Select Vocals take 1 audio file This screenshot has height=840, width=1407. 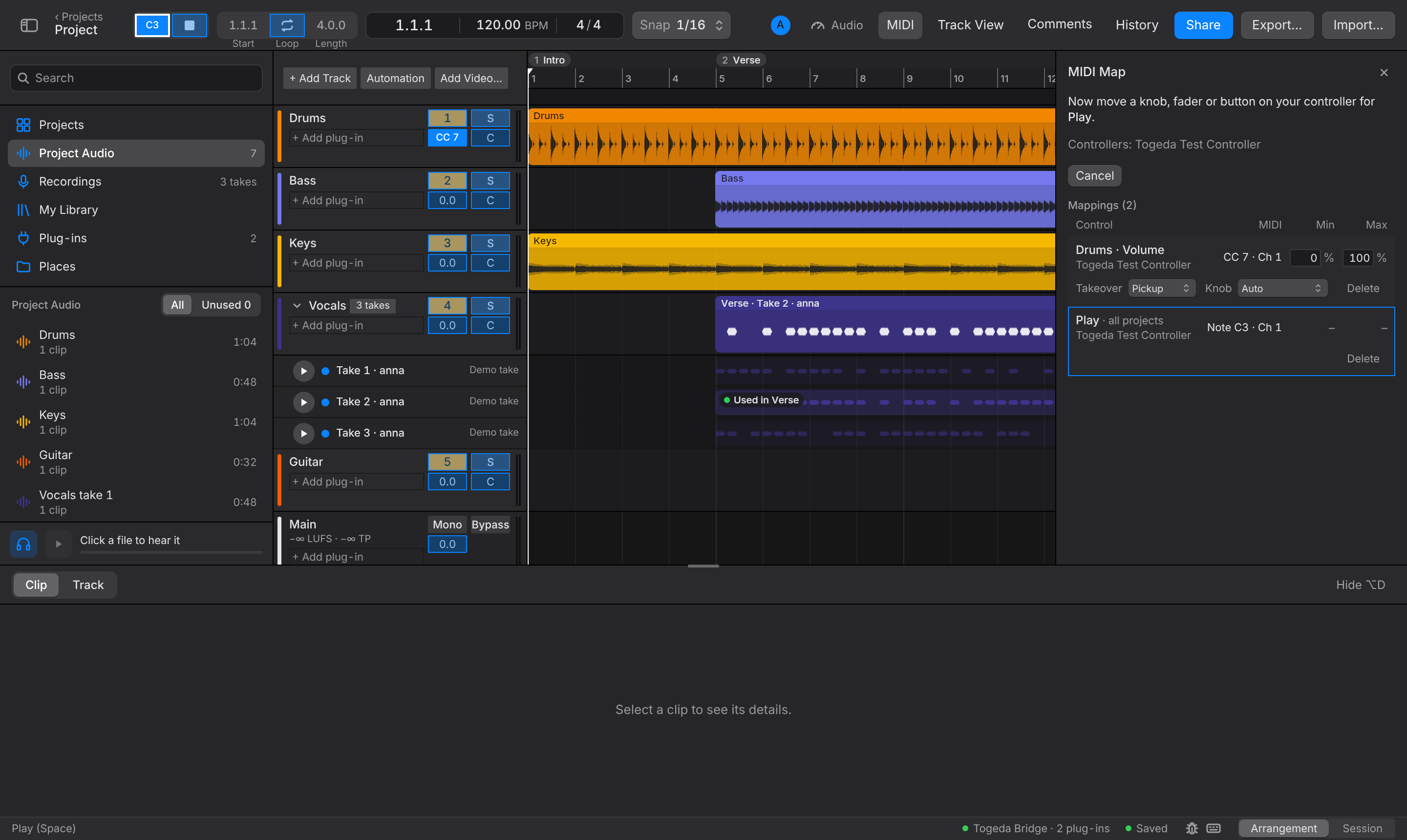136,502
